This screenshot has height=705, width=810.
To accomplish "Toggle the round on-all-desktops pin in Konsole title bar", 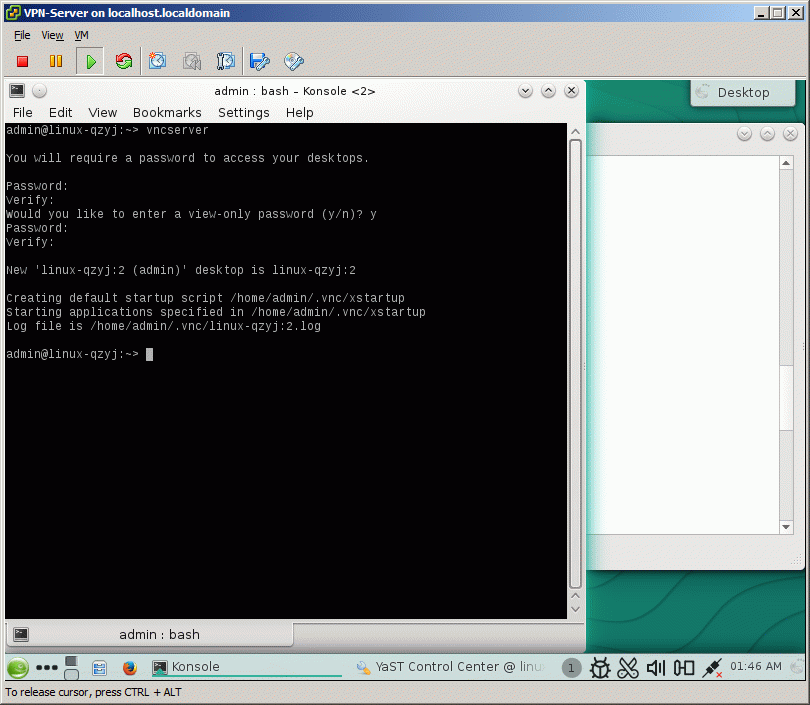I will click(x=40, y=91).
